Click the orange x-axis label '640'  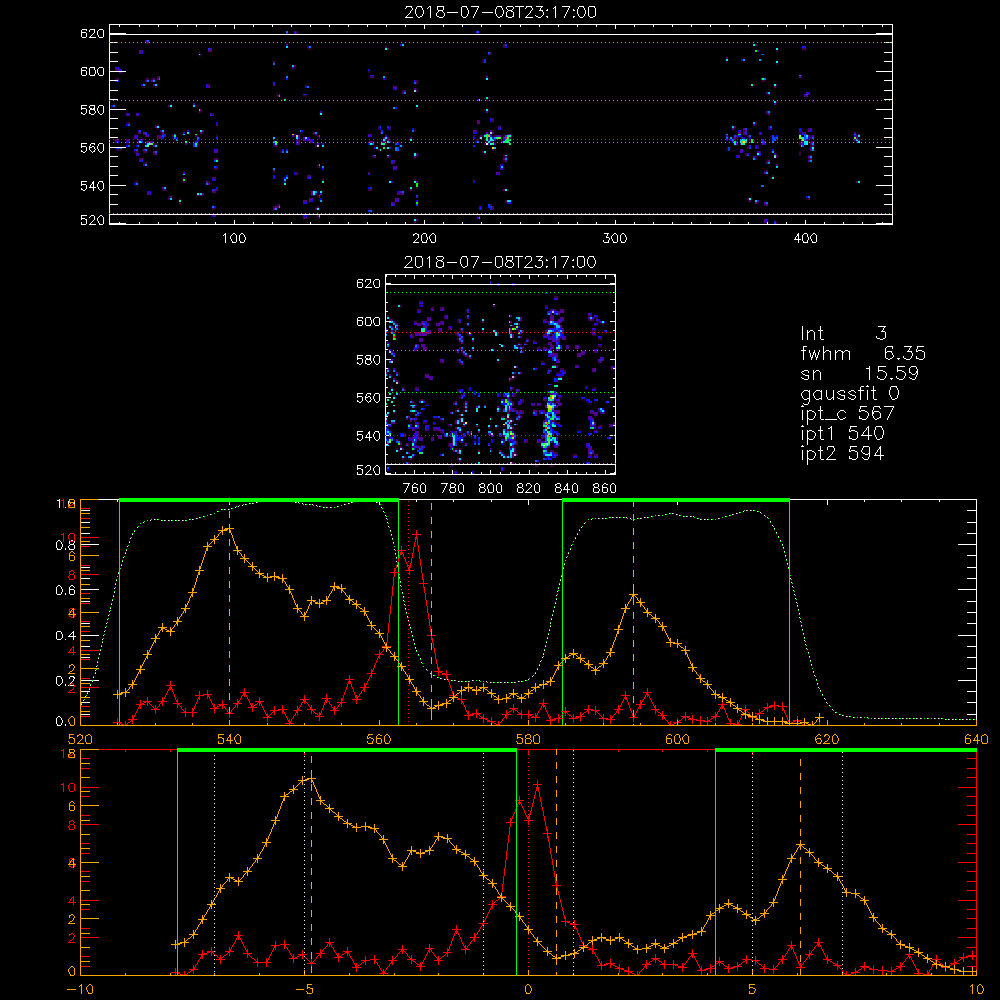[x=976, y=739]
